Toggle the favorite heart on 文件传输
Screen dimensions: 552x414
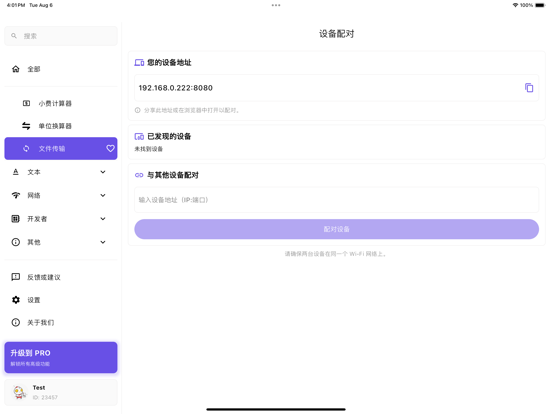click(x=110, y=149)
